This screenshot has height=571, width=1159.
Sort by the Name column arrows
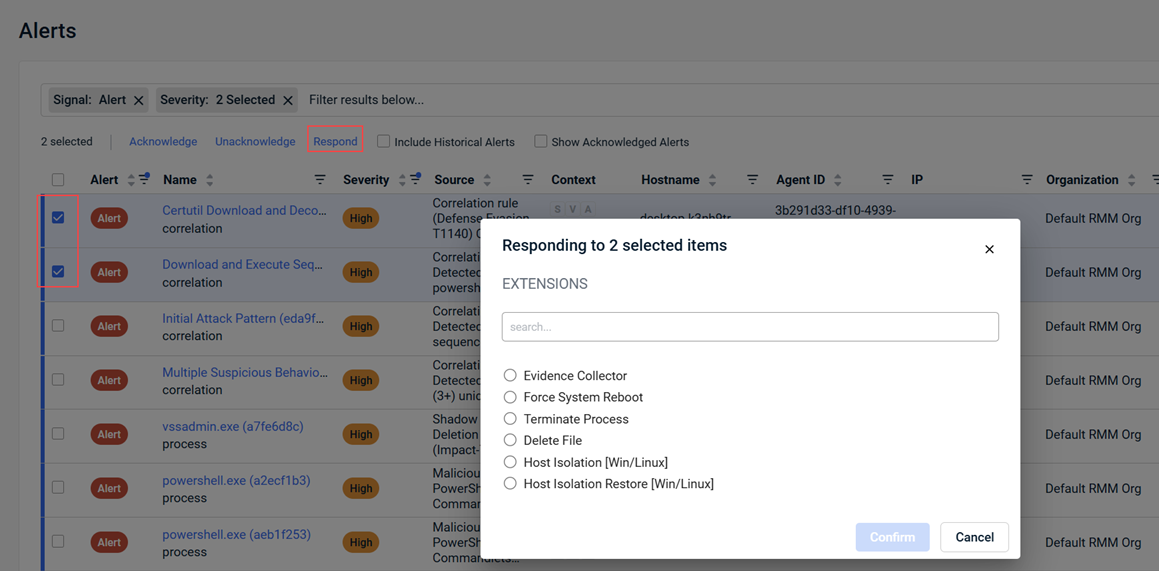coord(209,180)
